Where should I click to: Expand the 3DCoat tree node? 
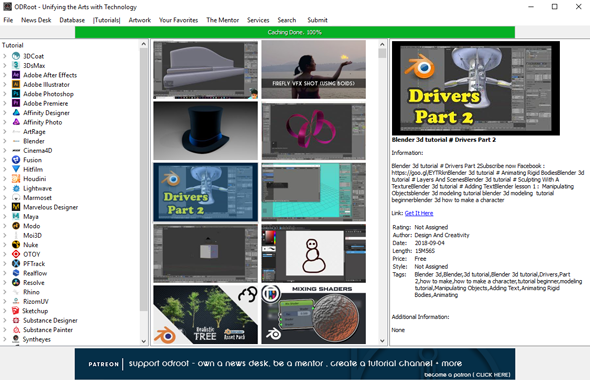click(x=5, y=56)
